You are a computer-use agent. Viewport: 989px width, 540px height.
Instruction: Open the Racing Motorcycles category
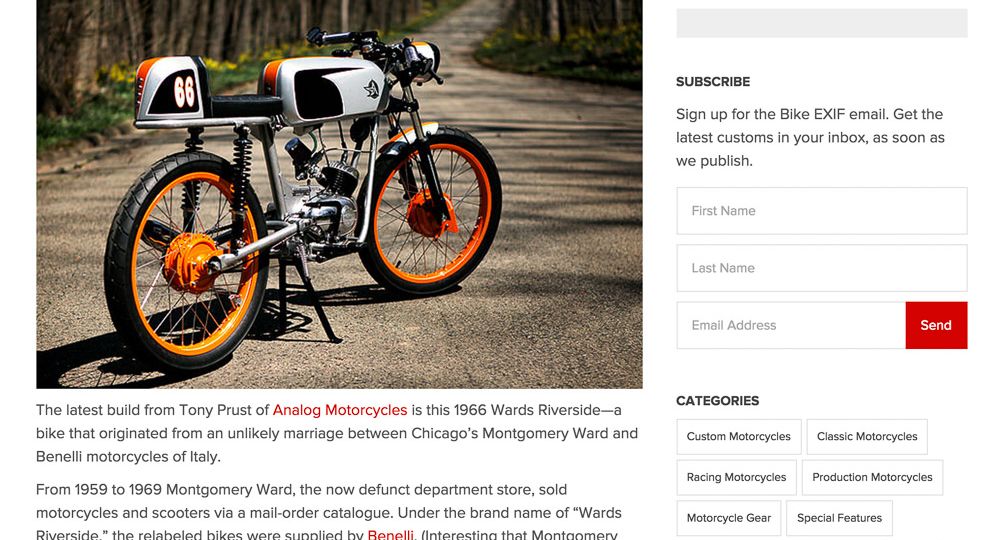(736, 478)
